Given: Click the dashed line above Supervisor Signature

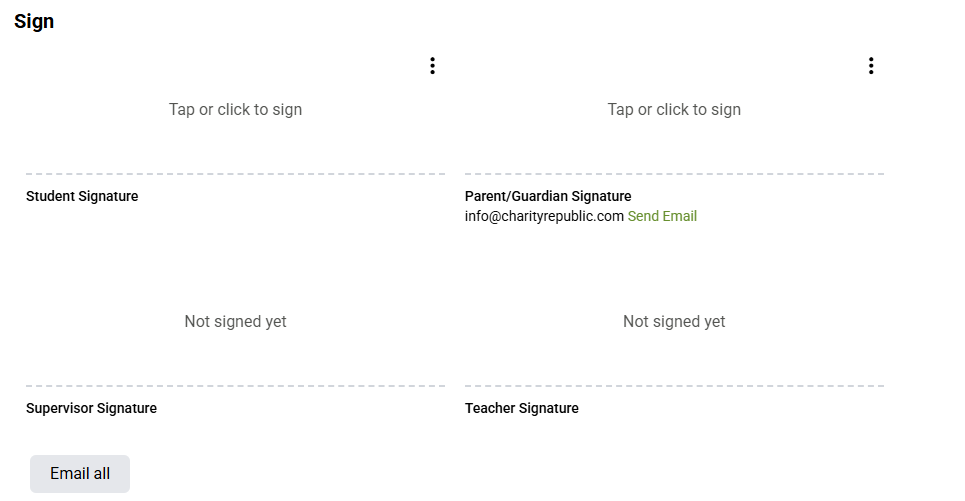Looking at the screenshot, I should [x=235, y=386].
